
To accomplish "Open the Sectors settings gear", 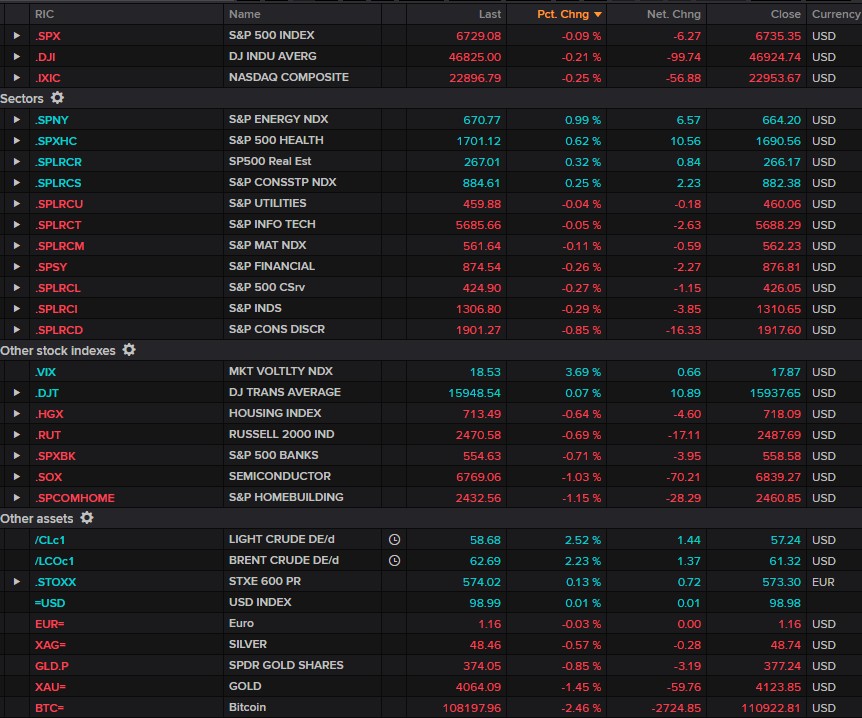I will pos(57,98).
